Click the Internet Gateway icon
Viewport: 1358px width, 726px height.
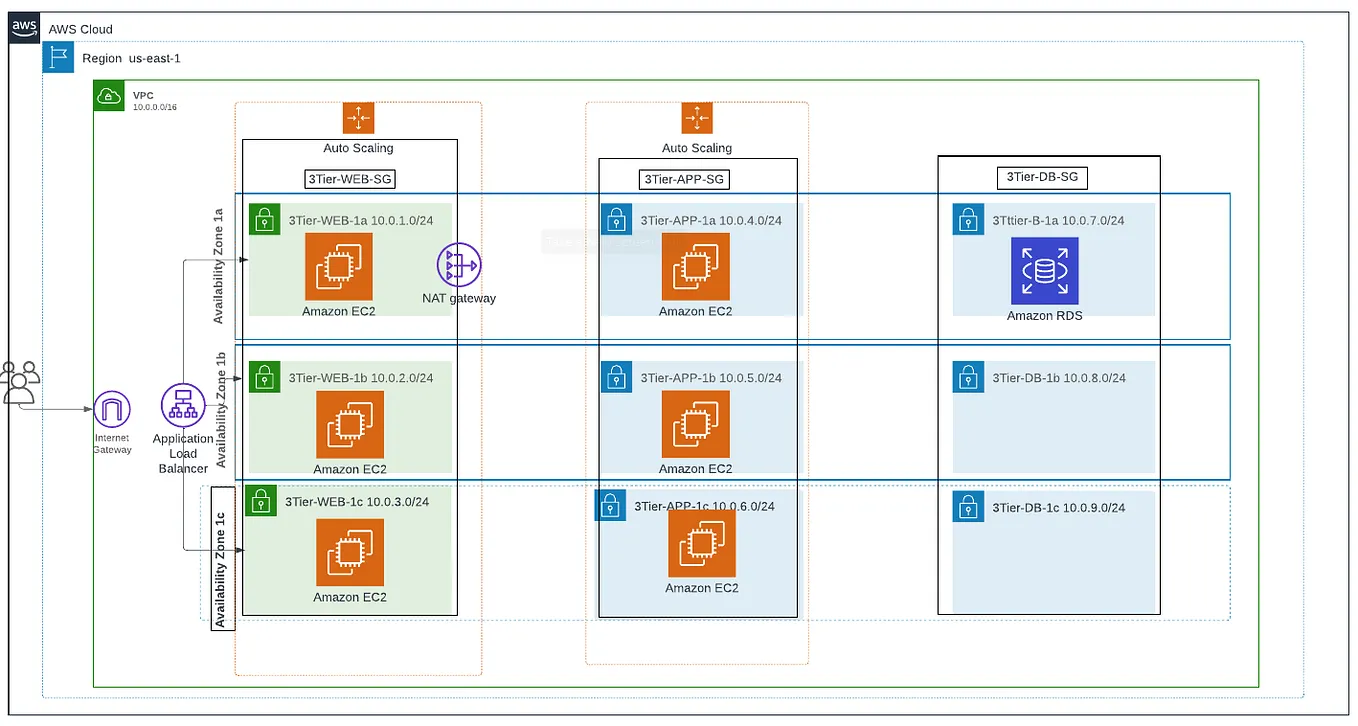pyautogui.click(x=111, y=408)
